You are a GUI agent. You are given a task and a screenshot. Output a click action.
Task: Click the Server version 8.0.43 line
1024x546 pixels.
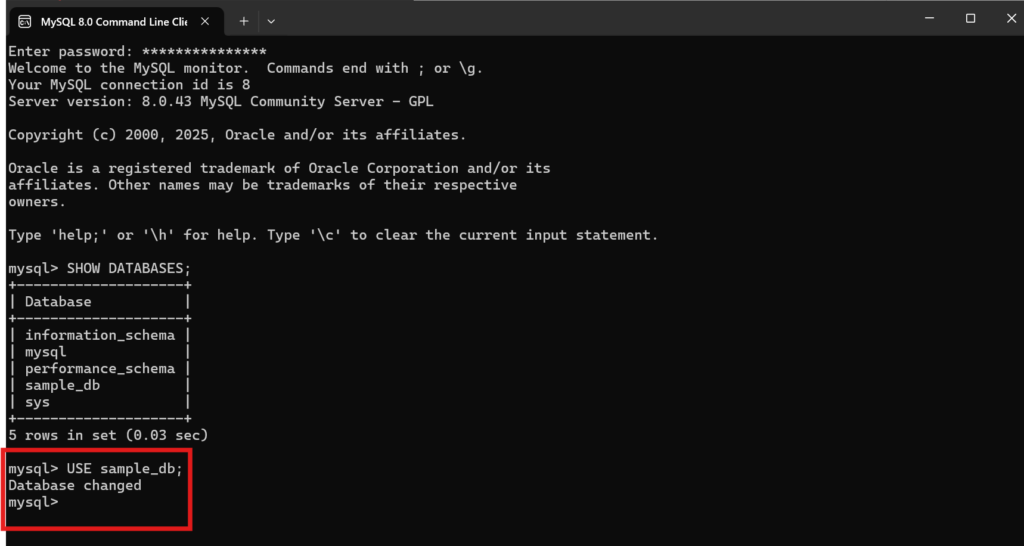click(220, 101)
